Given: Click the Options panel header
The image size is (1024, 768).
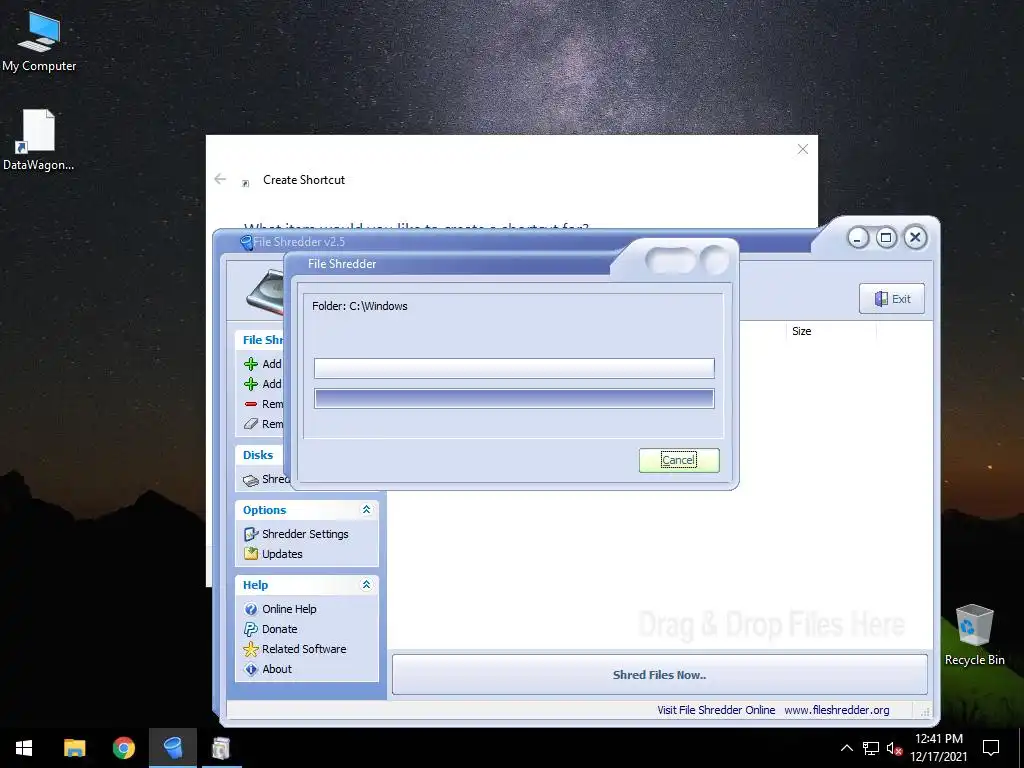Looking at the screenshot, I should point(306,510).
